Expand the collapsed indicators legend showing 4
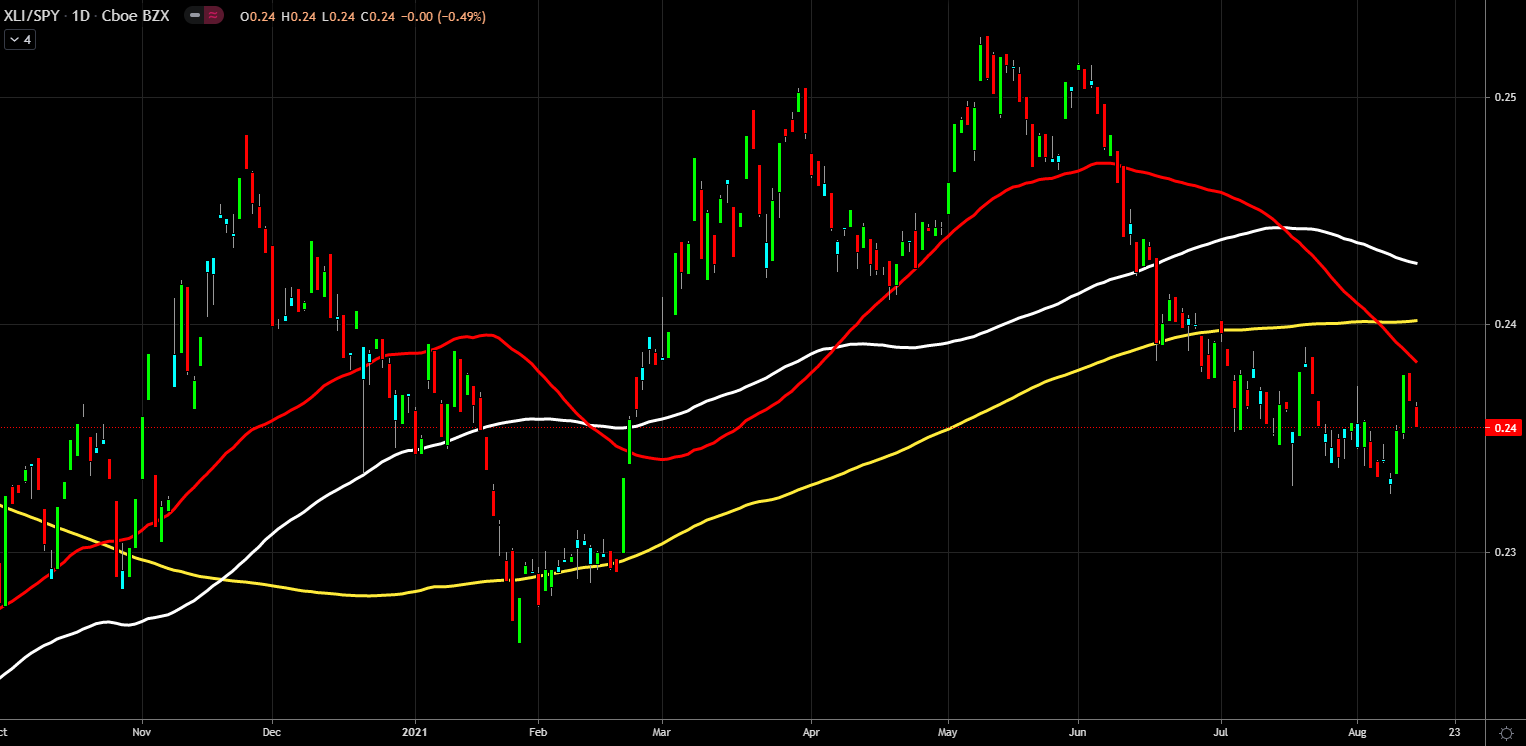The width and height of the screenshot is (1526, 746). 20,40
